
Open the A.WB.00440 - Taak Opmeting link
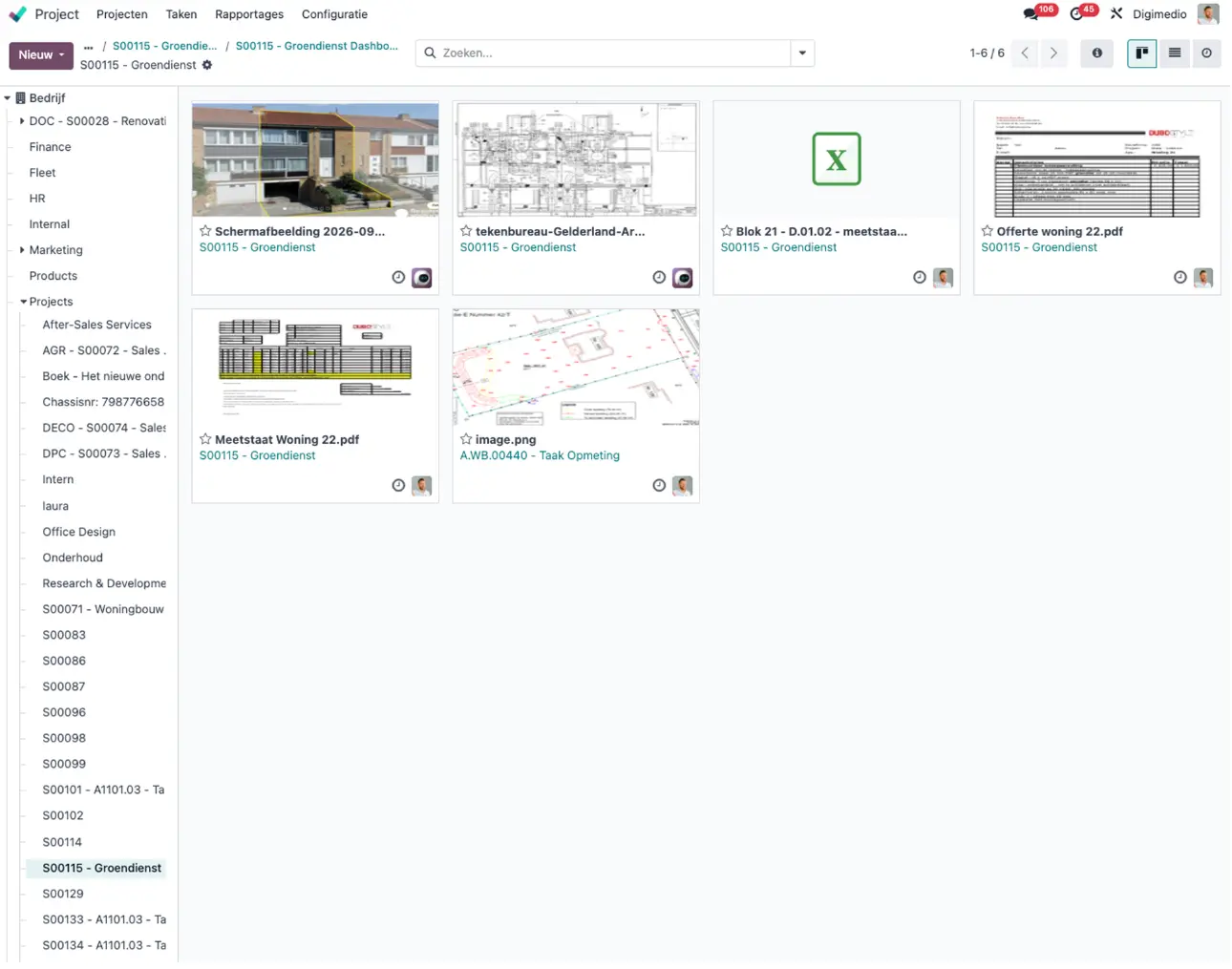click(x=540, y=455)
